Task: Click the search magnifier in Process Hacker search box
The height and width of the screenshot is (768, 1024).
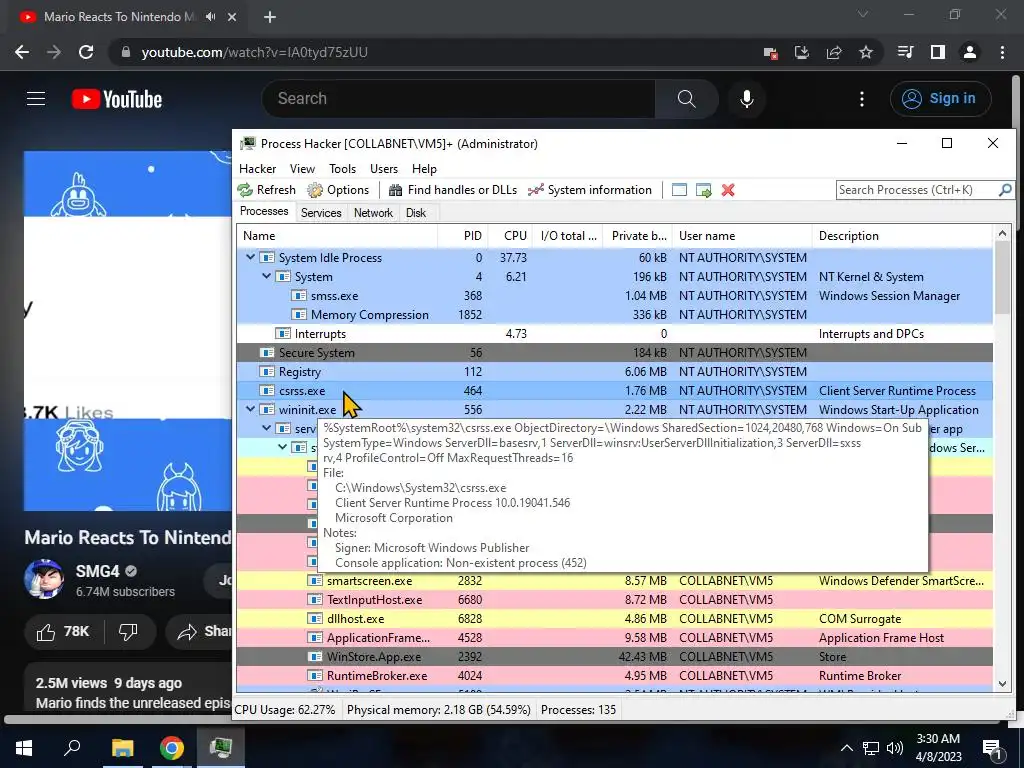Action: coord(1005,189)
